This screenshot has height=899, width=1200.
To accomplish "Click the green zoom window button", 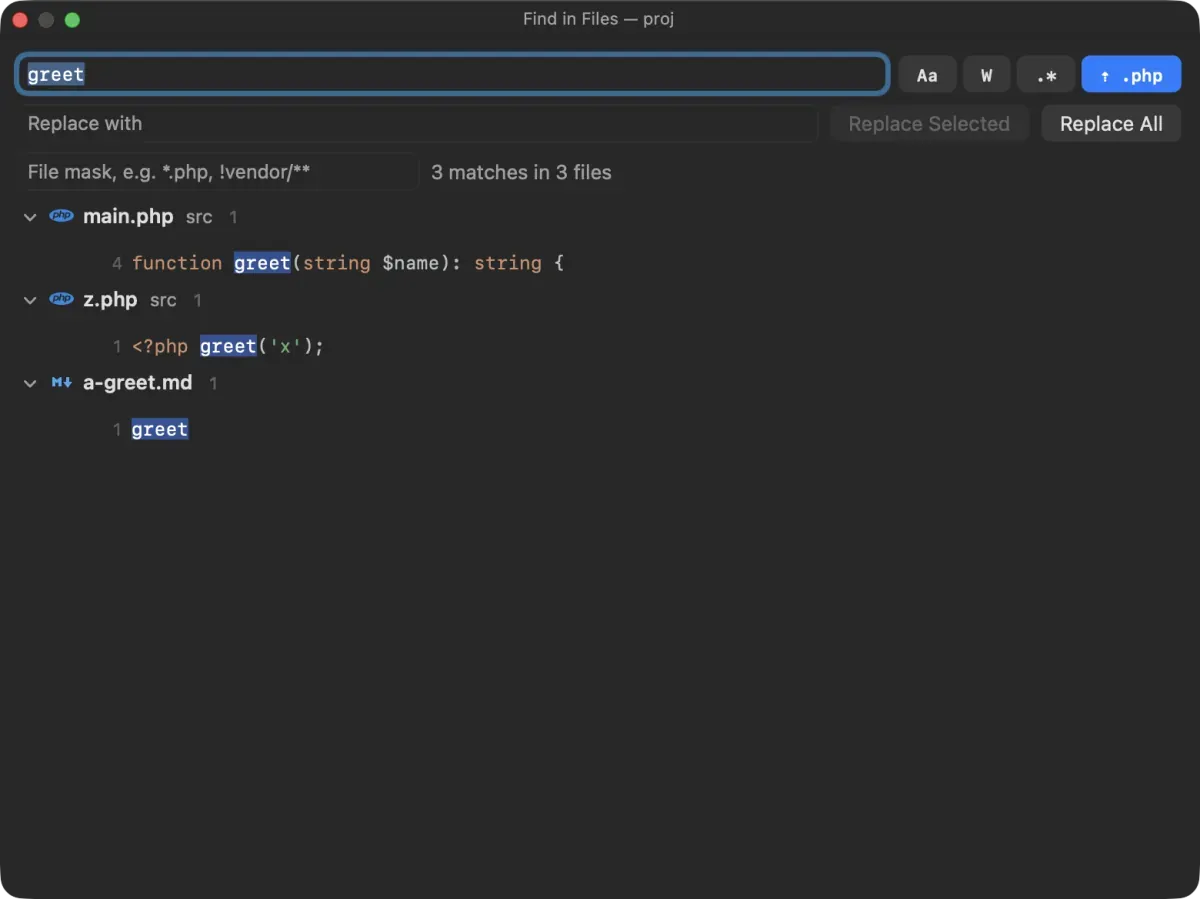I will [72, 20].
